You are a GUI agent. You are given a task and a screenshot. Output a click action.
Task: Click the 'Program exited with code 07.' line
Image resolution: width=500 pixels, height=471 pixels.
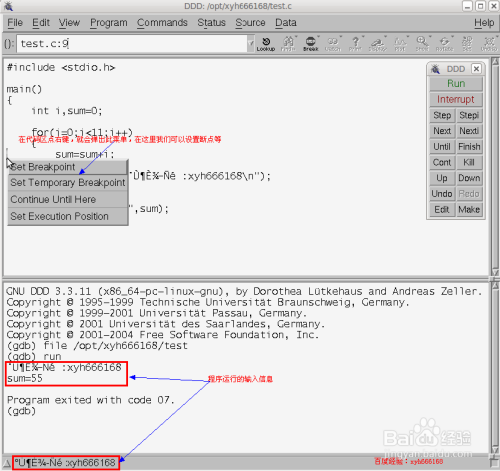coord(90,400)
